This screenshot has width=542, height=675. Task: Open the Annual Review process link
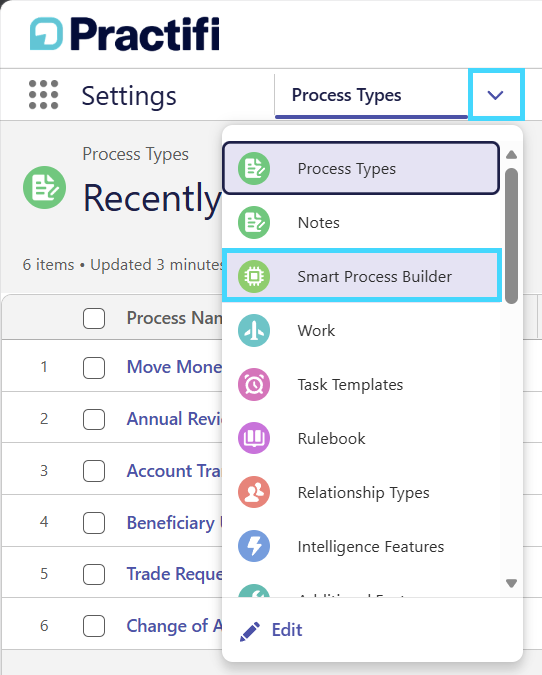click(174, 419)
